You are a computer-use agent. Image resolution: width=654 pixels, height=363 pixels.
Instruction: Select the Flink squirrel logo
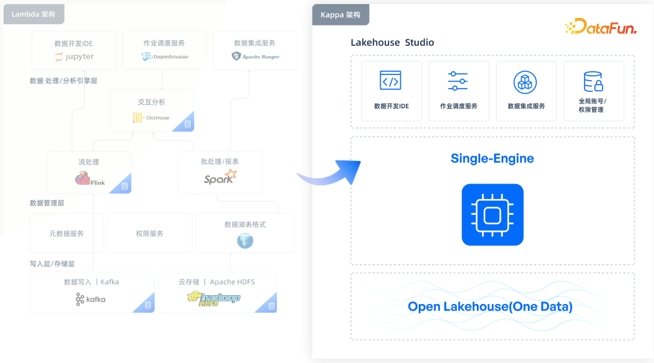(90, 179)
